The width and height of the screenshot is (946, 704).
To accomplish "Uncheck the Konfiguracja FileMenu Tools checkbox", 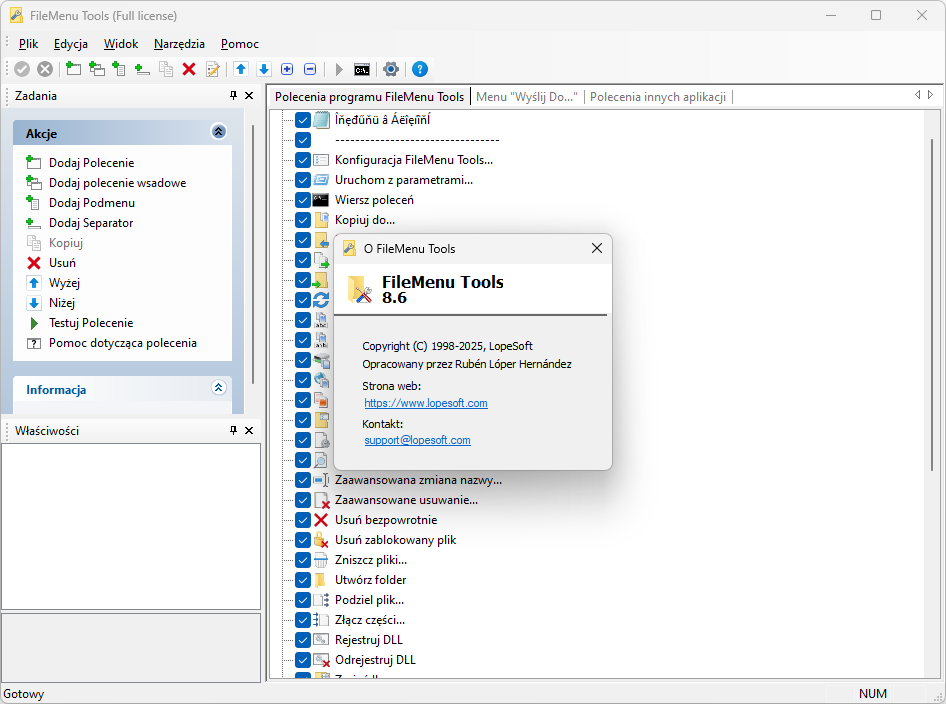I will (x=303, y=160).
